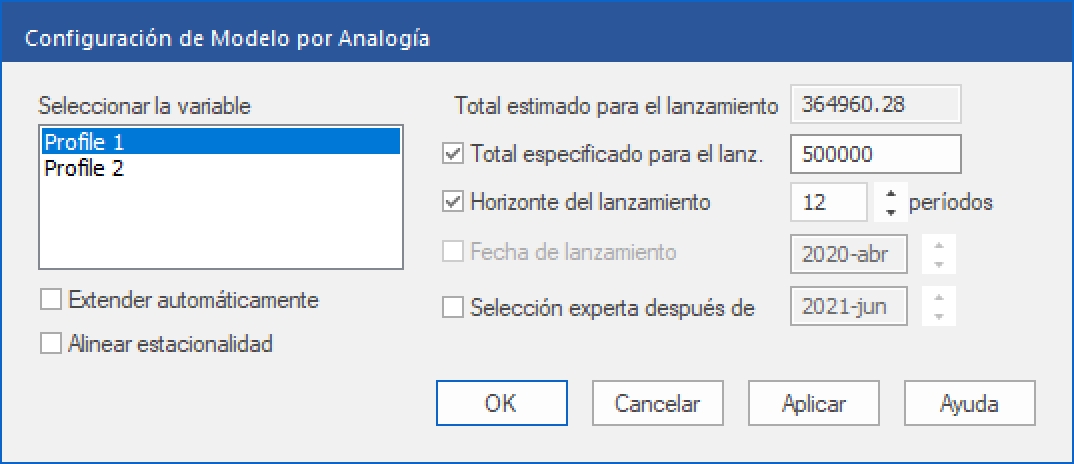Toggle disabled Fecha de lanzamiento checkbox
Viewport: 1074px width, 464px height.
[x=452, y=252]
